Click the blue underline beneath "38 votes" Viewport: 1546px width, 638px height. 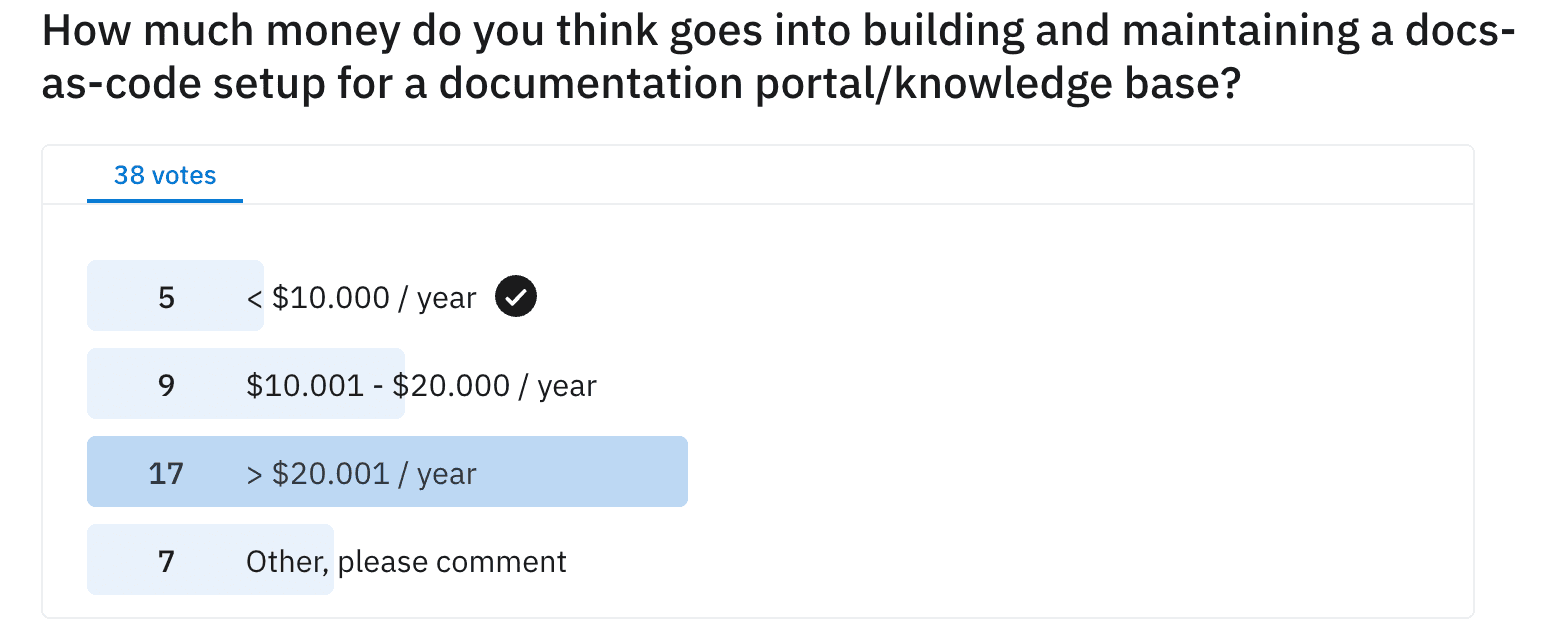(165, 200)
